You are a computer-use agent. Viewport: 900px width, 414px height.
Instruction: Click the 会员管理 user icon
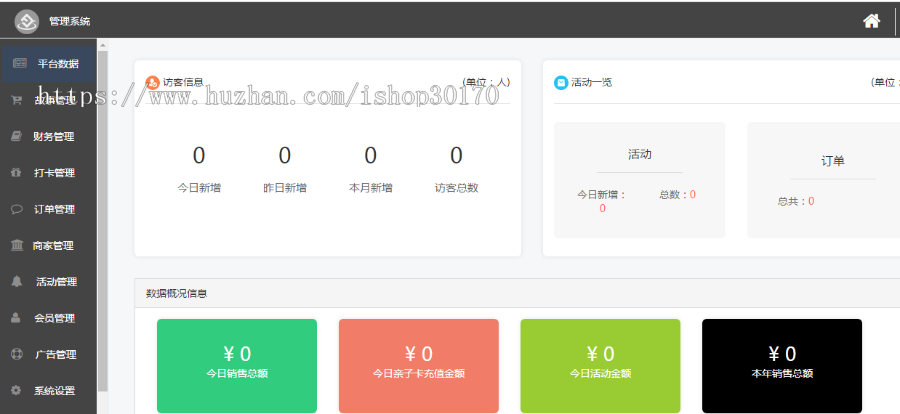tap(16, 318)
